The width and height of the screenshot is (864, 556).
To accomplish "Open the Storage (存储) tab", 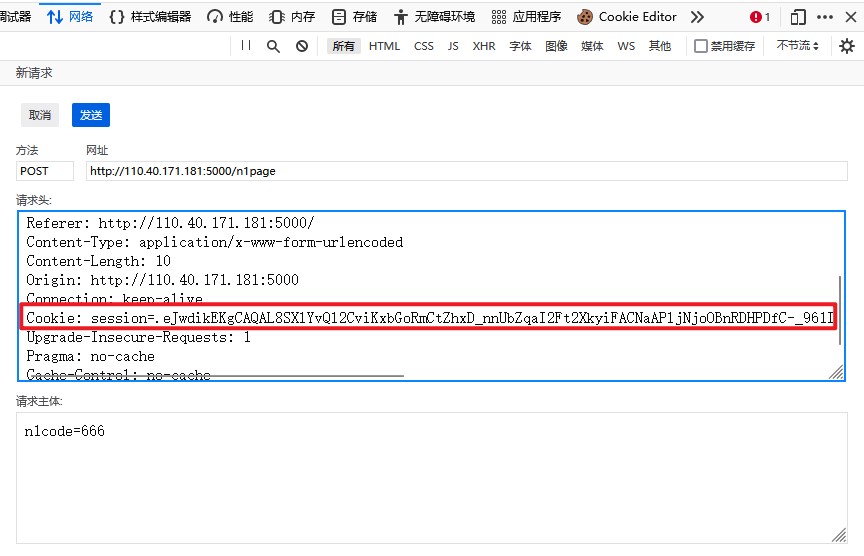I will [354, 17].
